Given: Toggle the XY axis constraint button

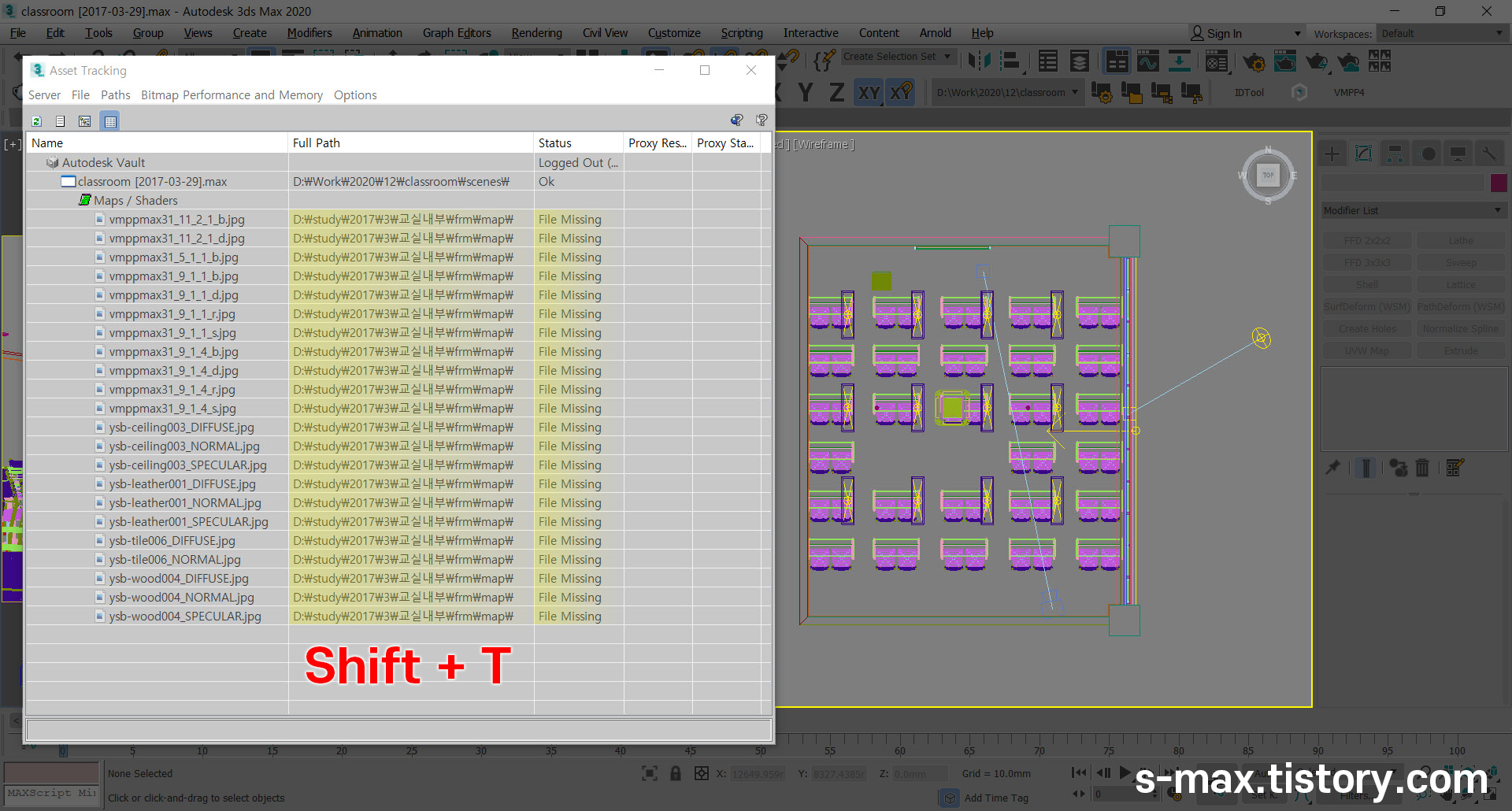Looking at the screenshot, I should pos(869,93).
